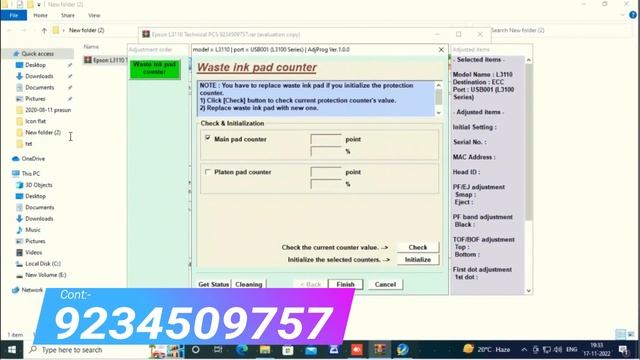
Task: Open Videos under This PC
Action: tap(33, 252)
